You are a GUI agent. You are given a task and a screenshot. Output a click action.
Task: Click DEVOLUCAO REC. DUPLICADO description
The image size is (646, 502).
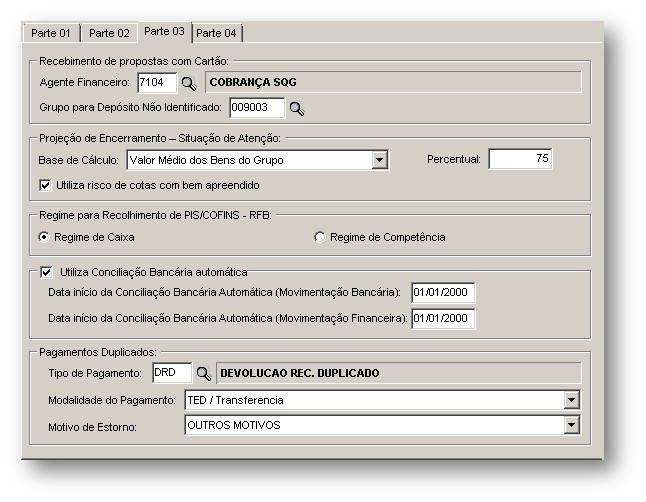399,373
